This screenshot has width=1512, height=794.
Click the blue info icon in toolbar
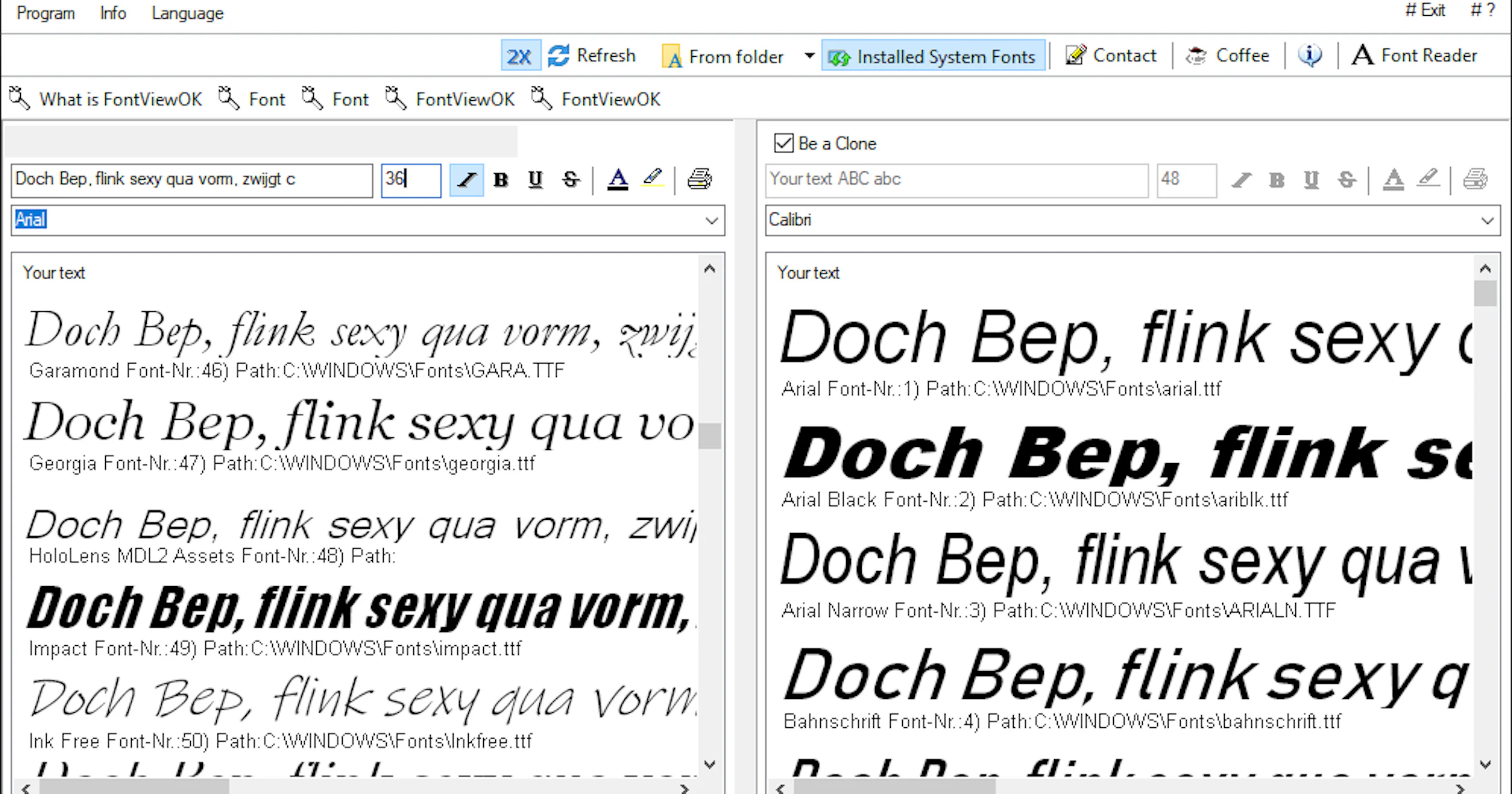pos(1310,55)
